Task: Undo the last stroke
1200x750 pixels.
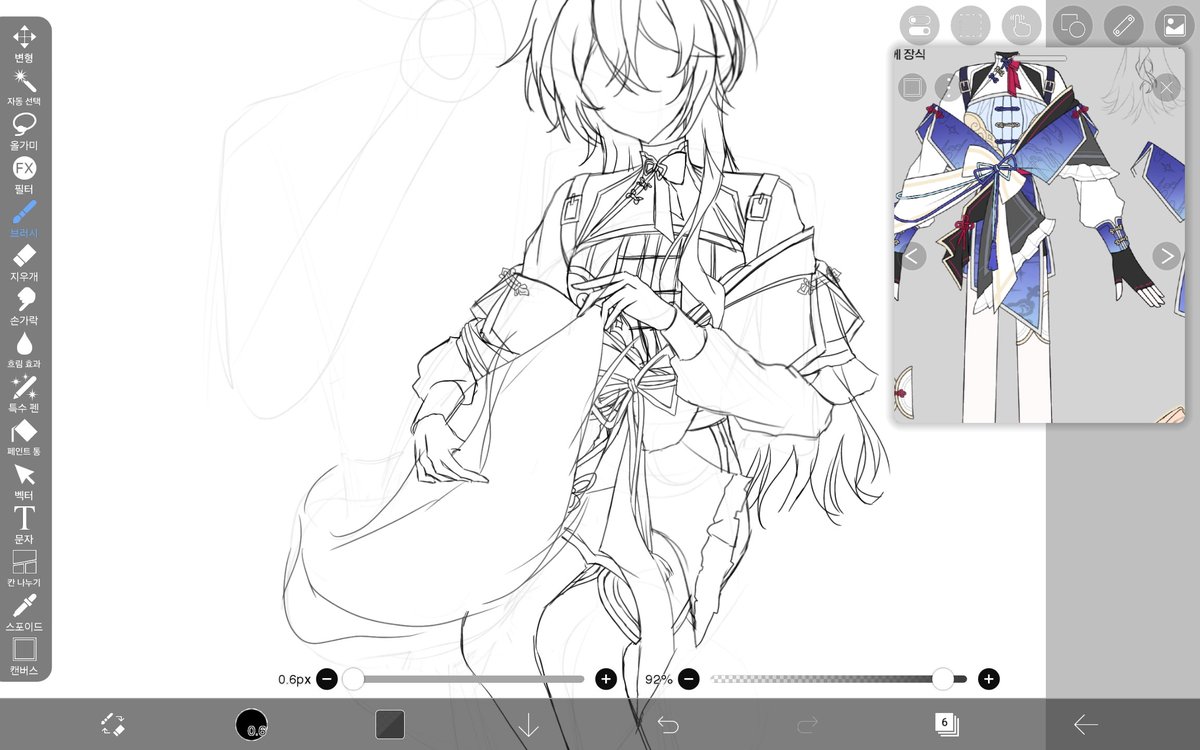Action: 668,725
